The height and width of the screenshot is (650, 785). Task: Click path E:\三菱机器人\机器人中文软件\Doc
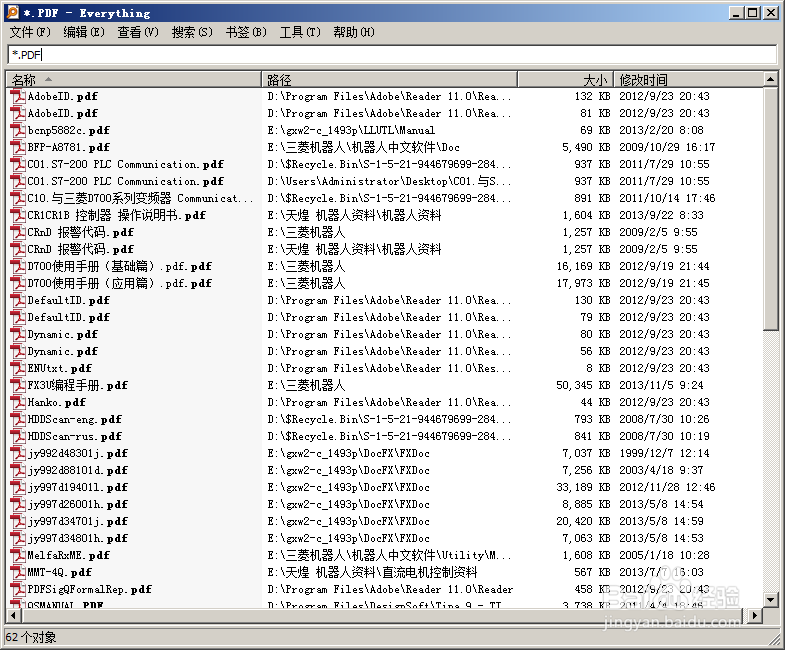pyautogui.click(x=363, y=147)
